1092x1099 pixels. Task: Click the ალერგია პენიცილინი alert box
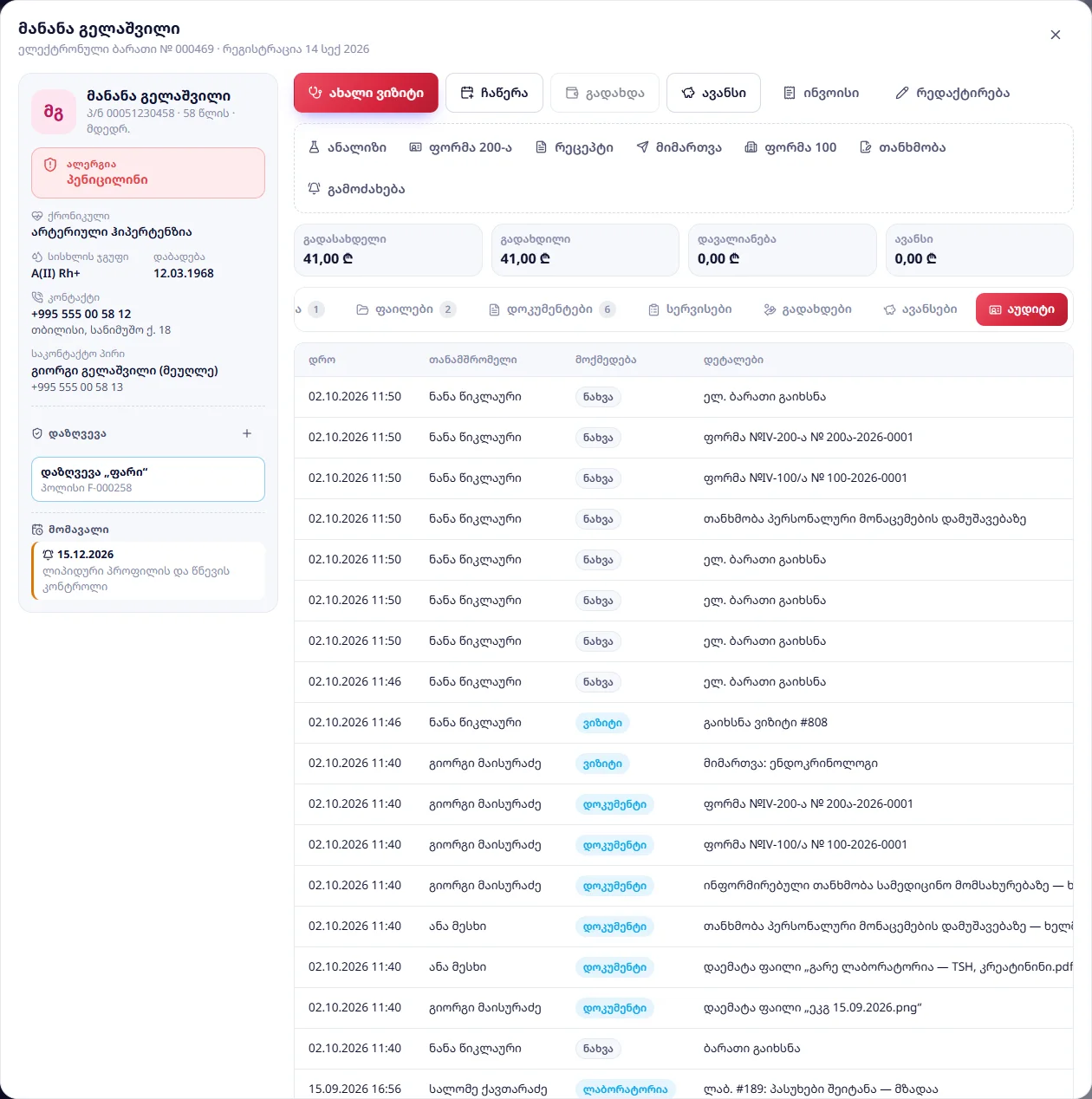[x=148, y=172]
